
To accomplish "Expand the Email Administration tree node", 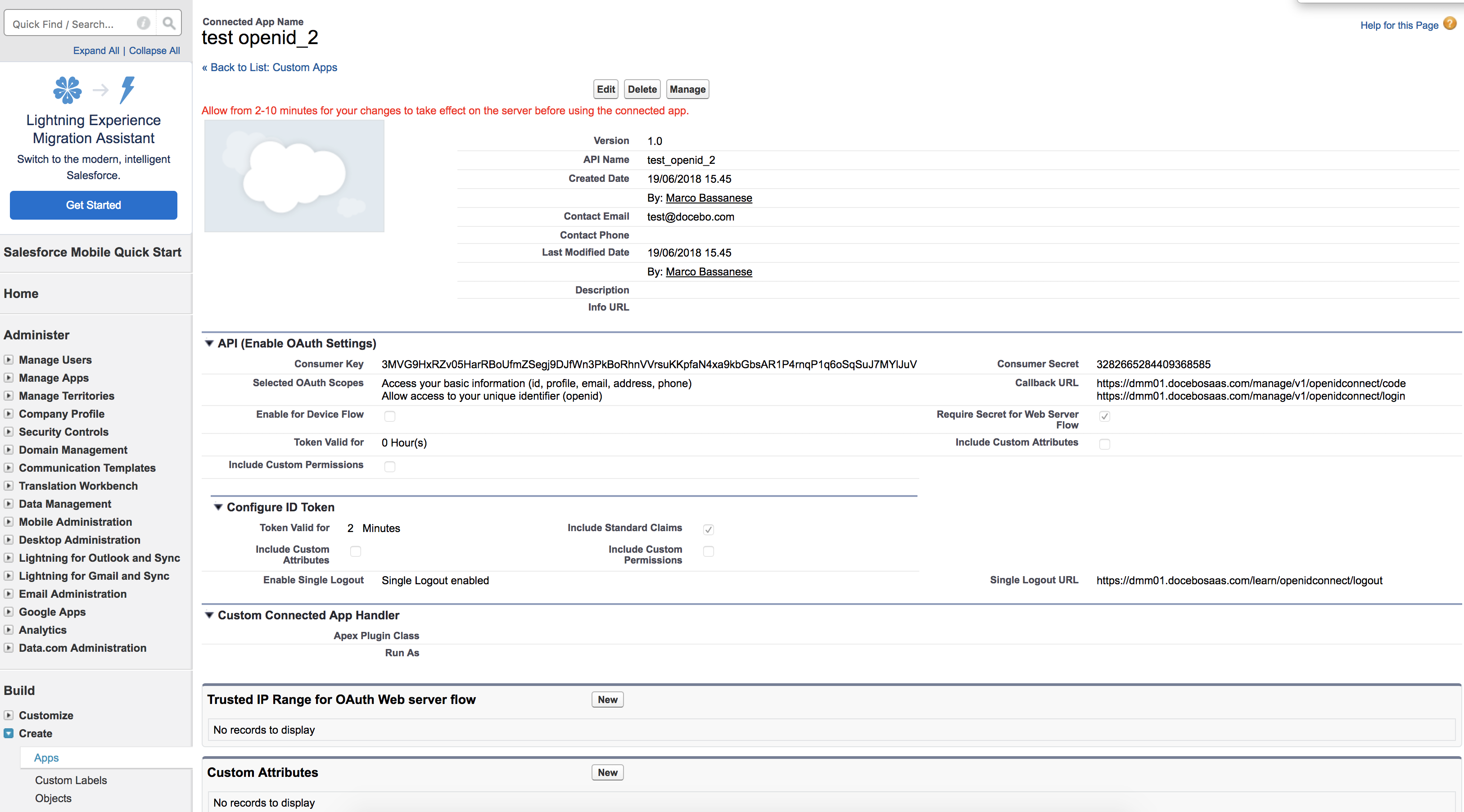I will [9, 594].
